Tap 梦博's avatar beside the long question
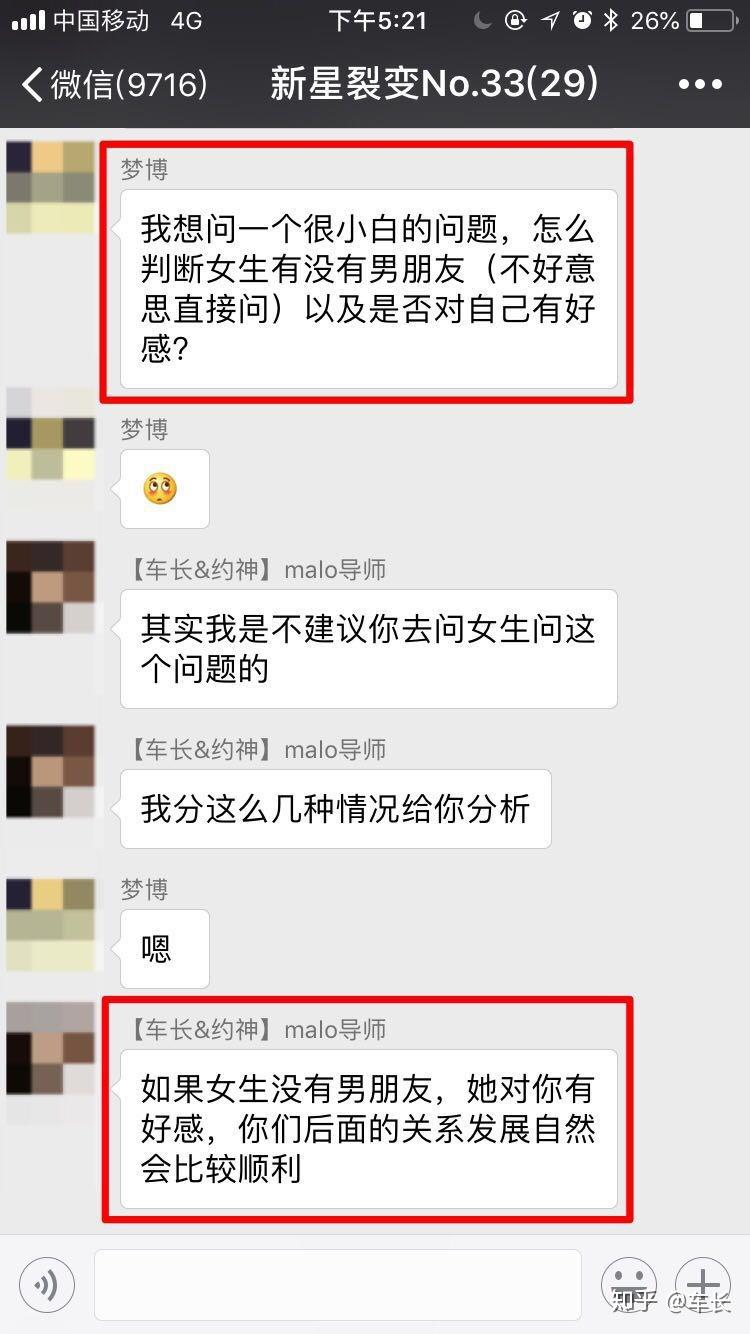 click(x=50, y=187)
